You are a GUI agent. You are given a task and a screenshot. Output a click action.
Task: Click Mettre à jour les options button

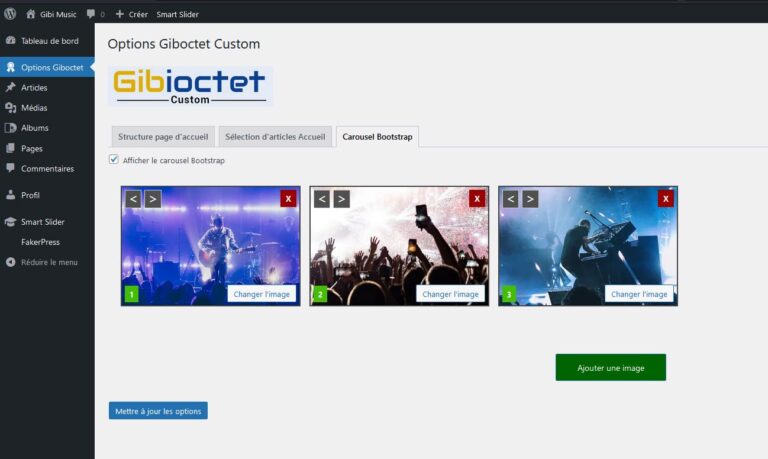point(158,411)
